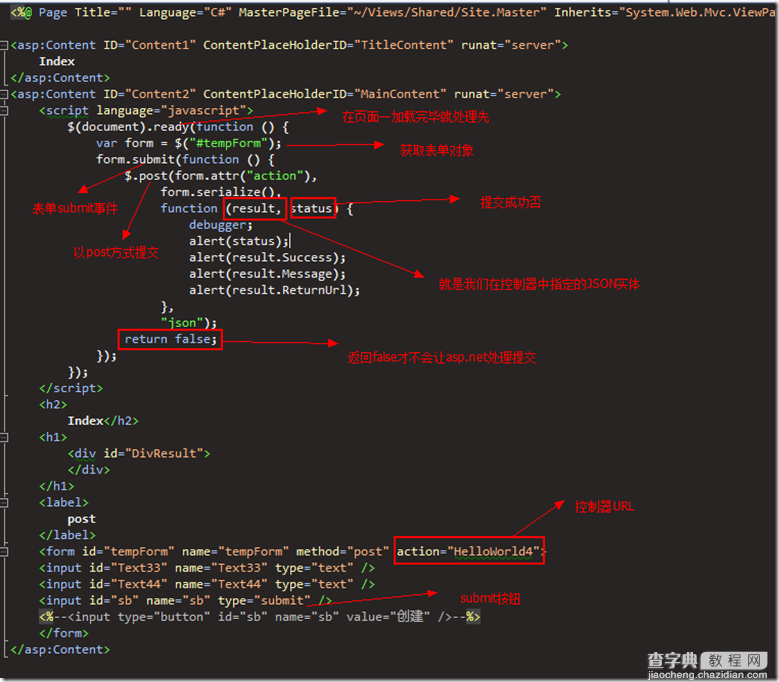Collapse the script language="javascript" block

coord(3,111)
